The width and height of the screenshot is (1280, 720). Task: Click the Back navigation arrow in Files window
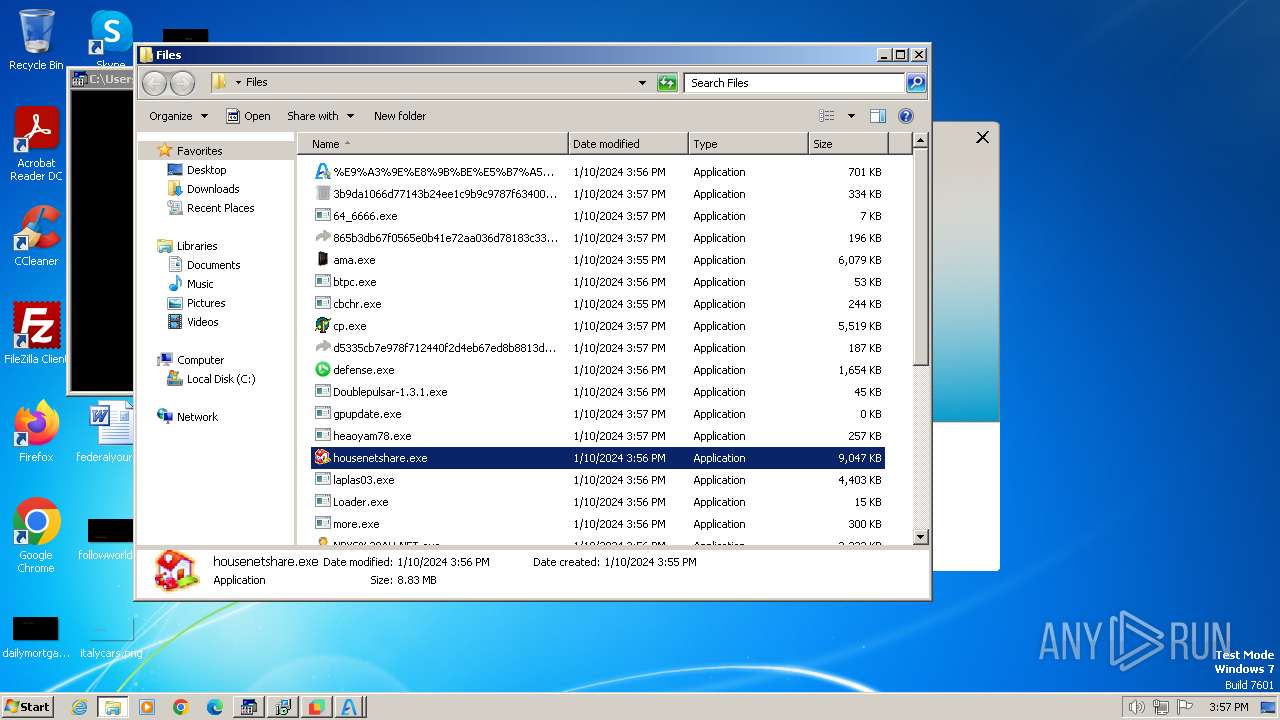pyautogui.click(x=154, y=83)
